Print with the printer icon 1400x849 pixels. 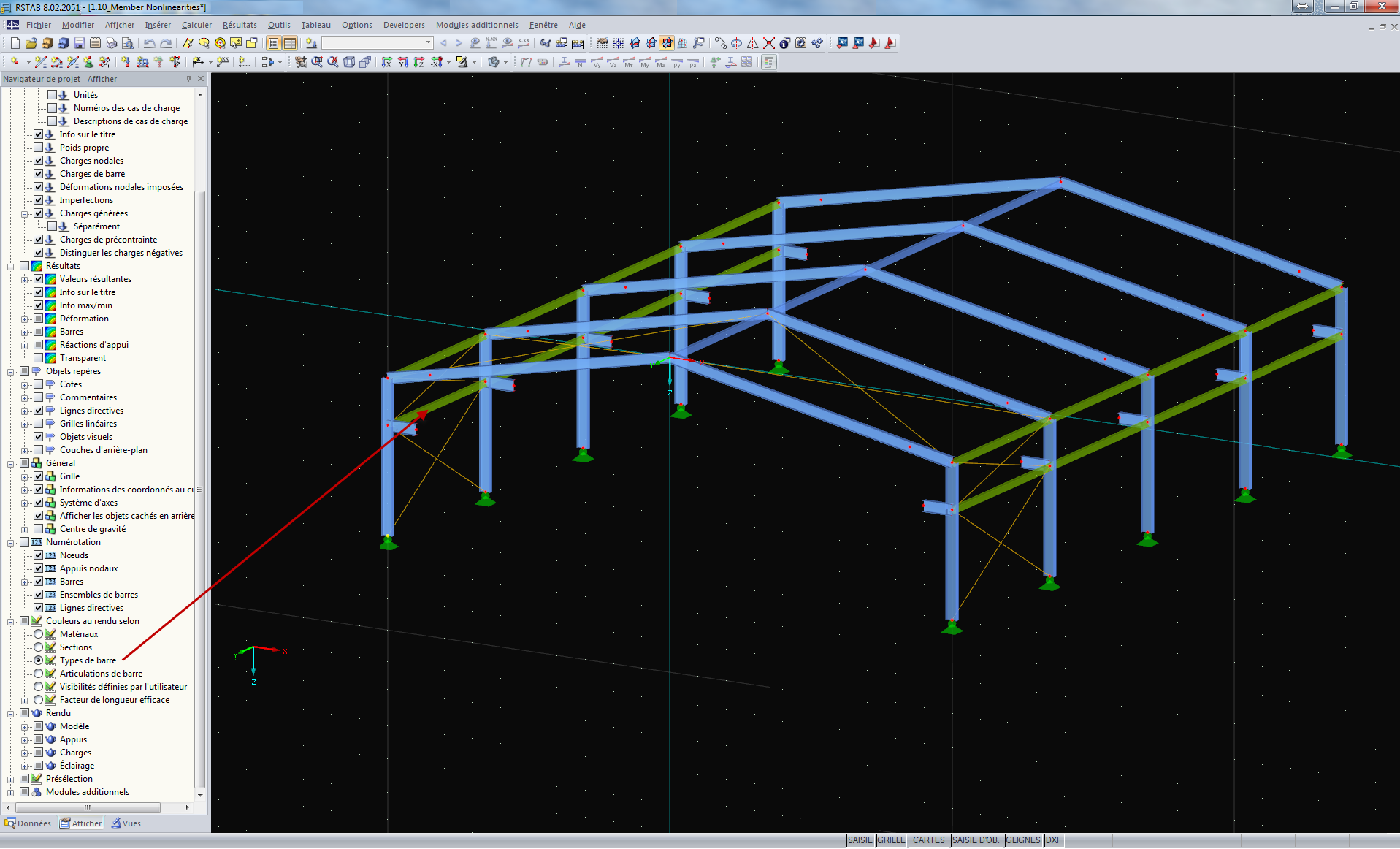[x=111, y=43]
